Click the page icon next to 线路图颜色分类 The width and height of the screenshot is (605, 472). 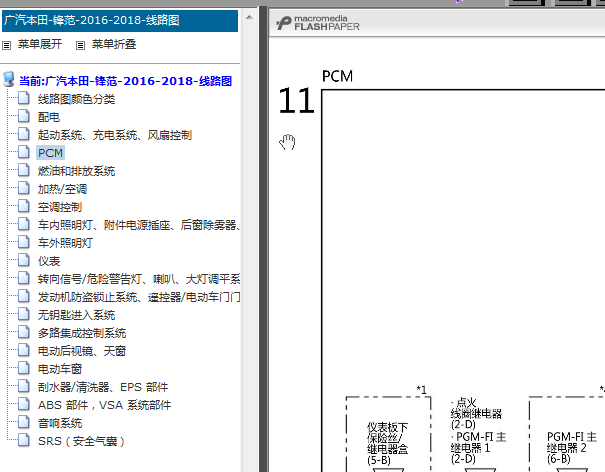tap(24, 98)
